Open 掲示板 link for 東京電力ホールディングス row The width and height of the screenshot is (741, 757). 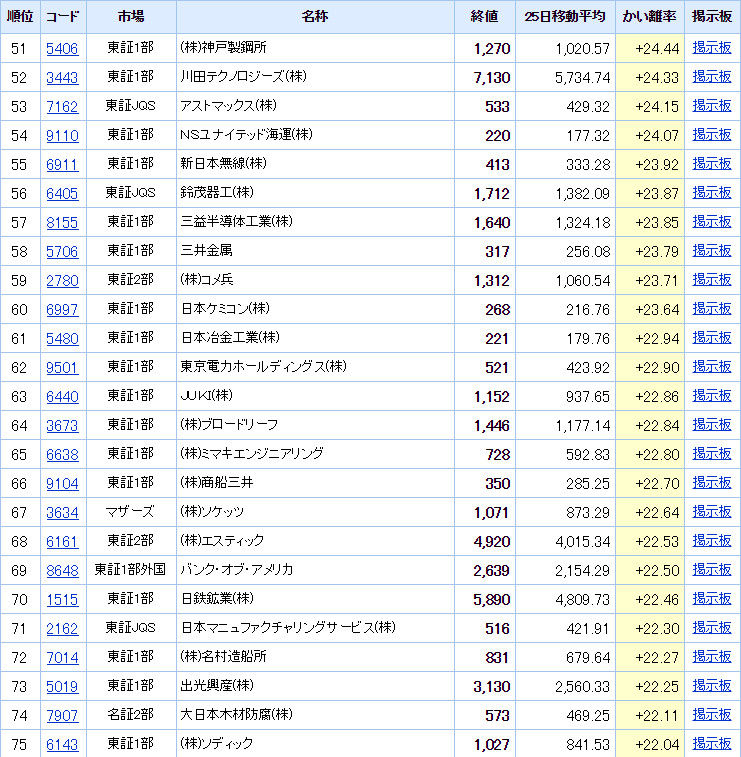pos(712,367)
